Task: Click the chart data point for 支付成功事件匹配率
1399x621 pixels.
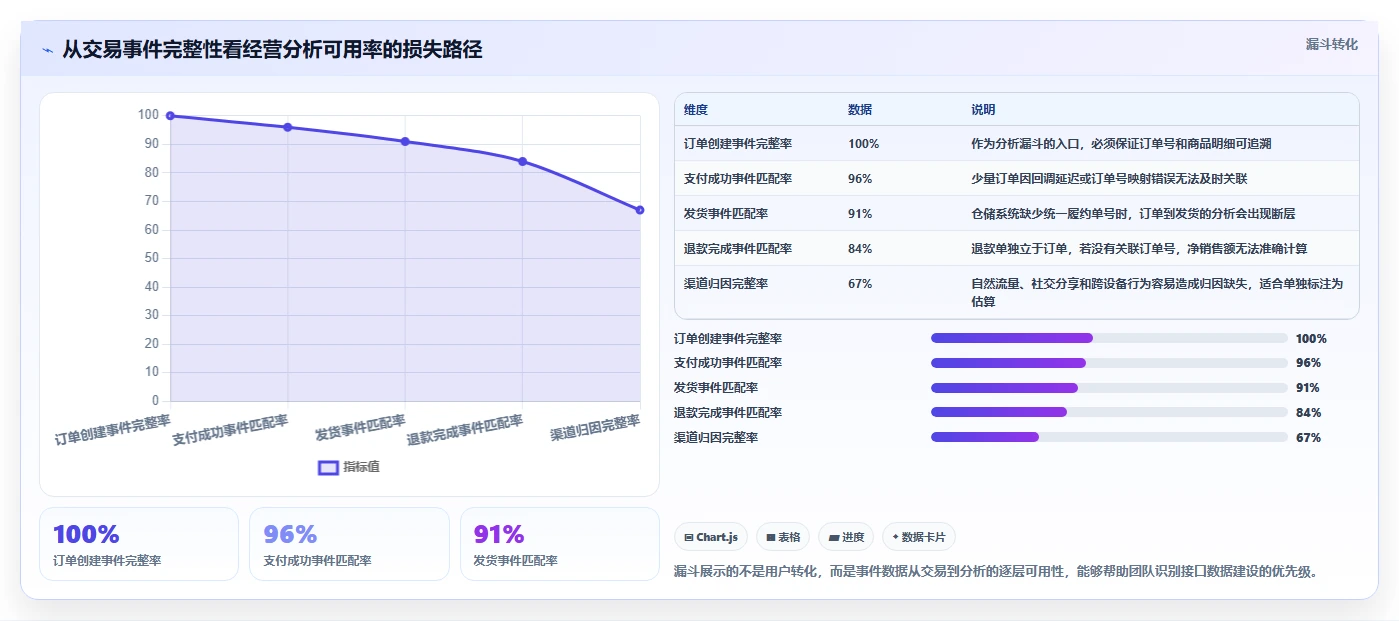Action: point(288,127)
